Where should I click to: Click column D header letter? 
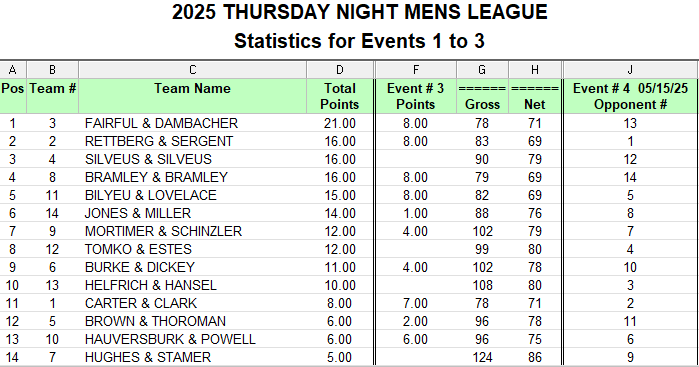point(340,70)
